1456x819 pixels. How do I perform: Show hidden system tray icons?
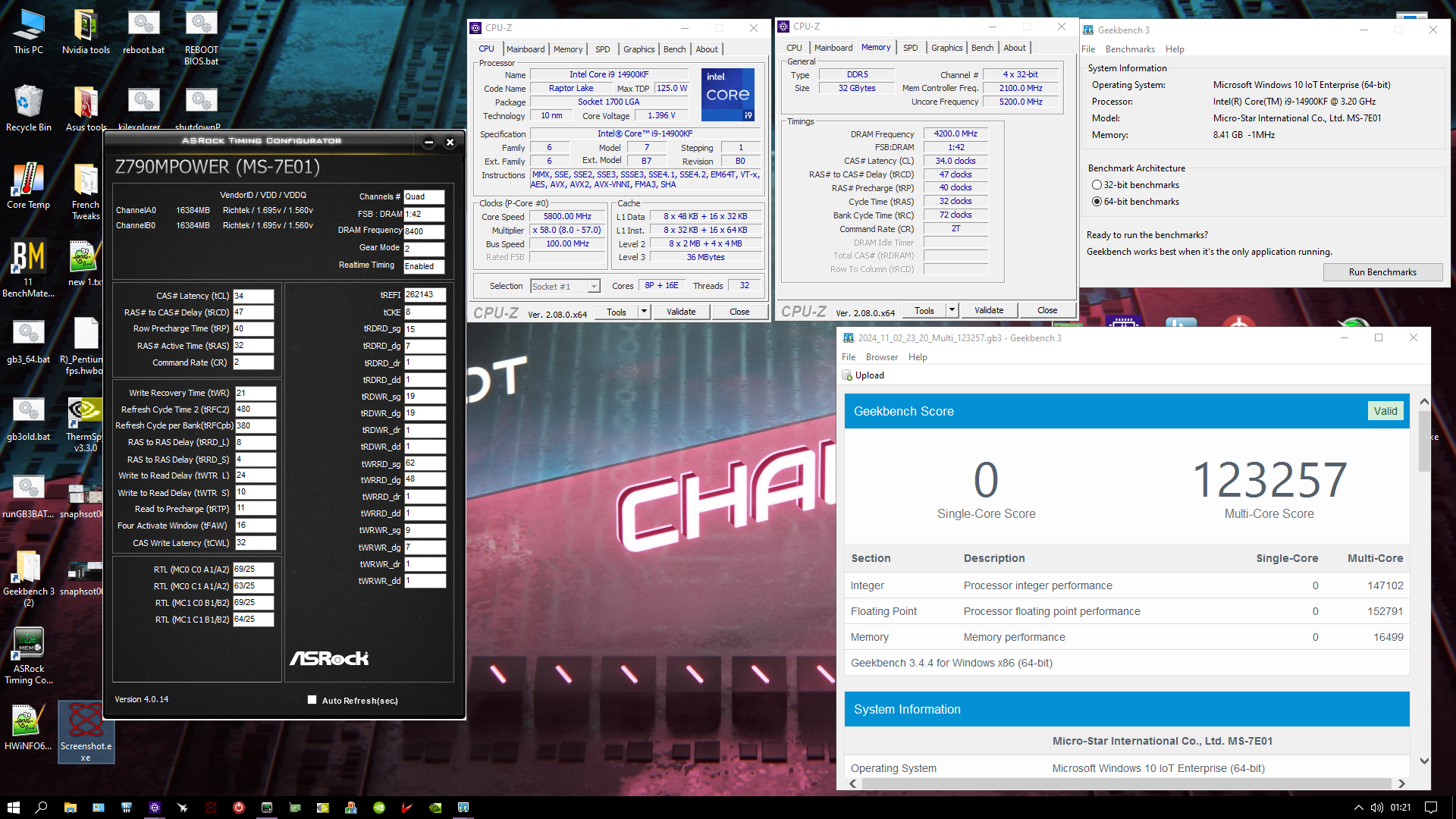pos(1358,808)
